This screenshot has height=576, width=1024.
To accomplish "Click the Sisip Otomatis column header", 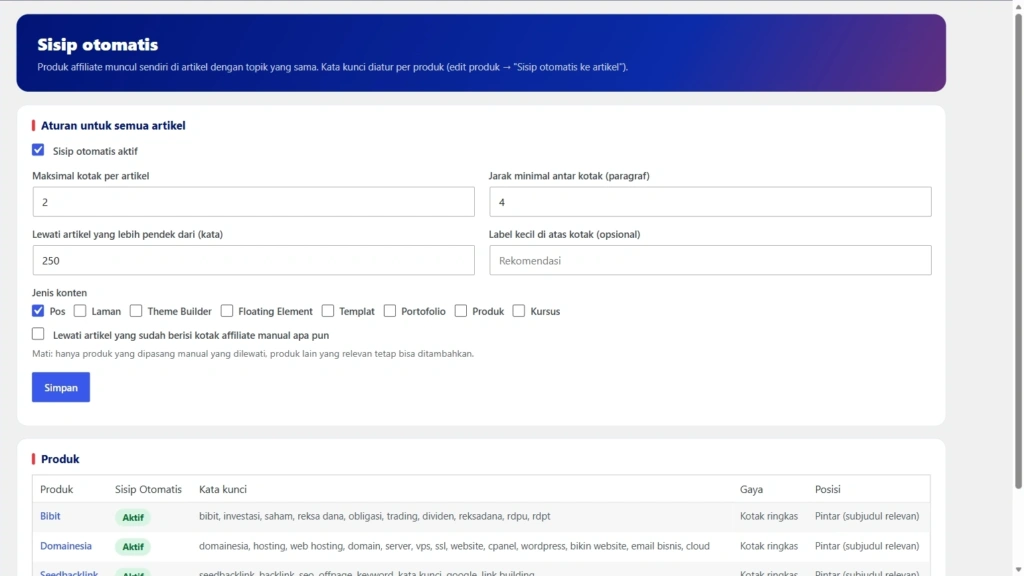I will tap(148, 489).
